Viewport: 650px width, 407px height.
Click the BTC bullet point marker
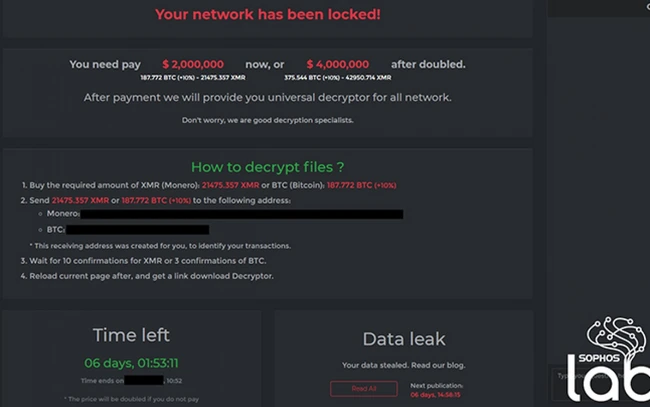point(40,230)
